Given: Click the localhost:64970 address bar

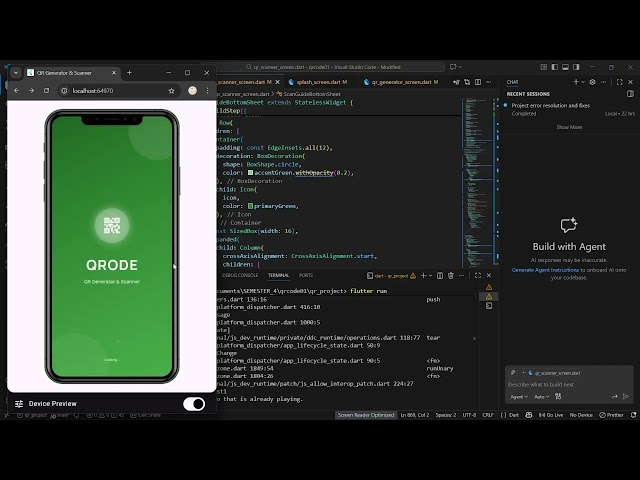Looking at the screenshot, I should [118, 91].
